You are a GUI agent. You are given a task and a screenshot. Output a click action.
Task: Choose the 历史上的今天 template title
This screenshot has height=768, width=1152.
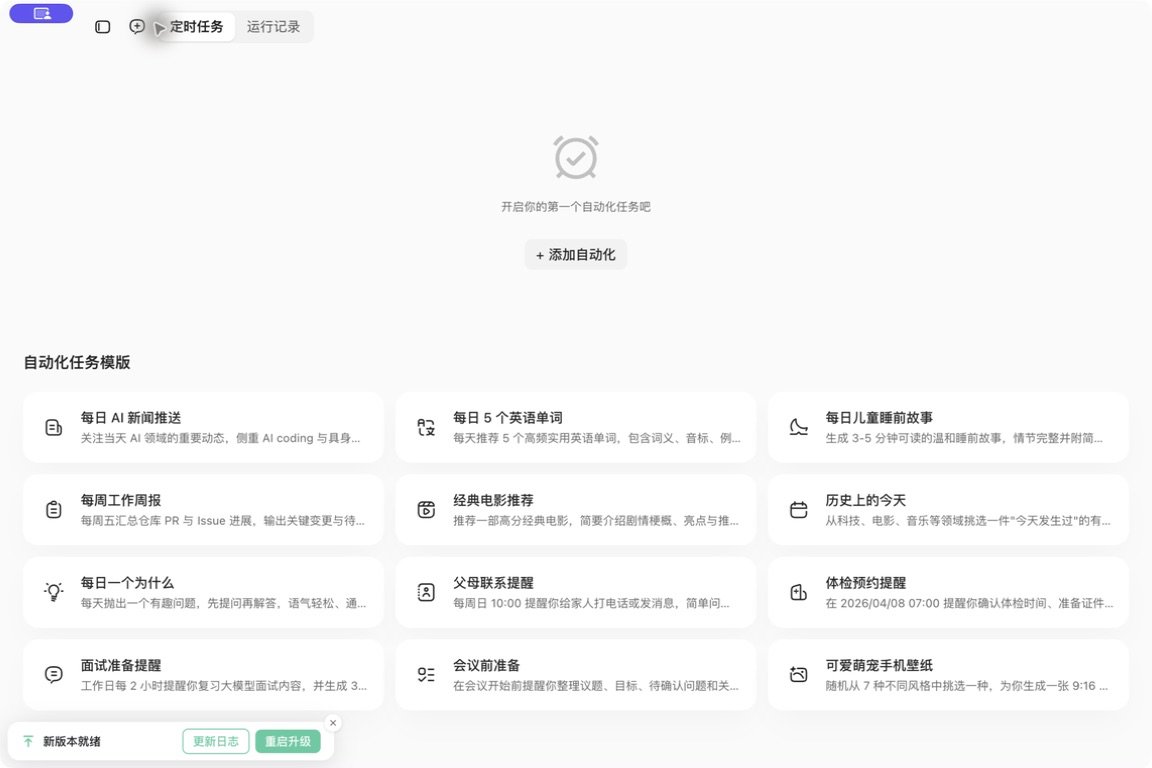coord(865,500)
